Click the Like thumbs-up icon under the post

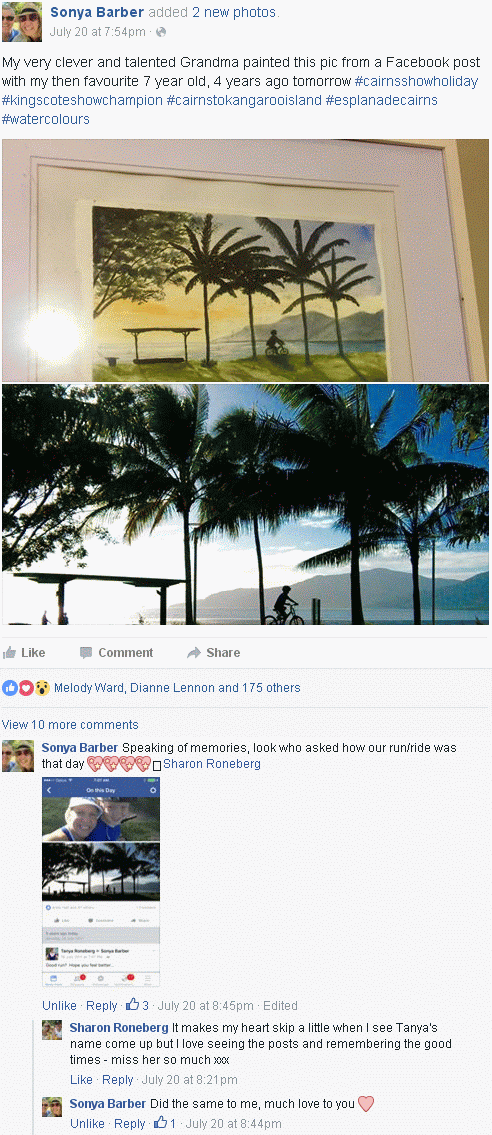(9, 652)
